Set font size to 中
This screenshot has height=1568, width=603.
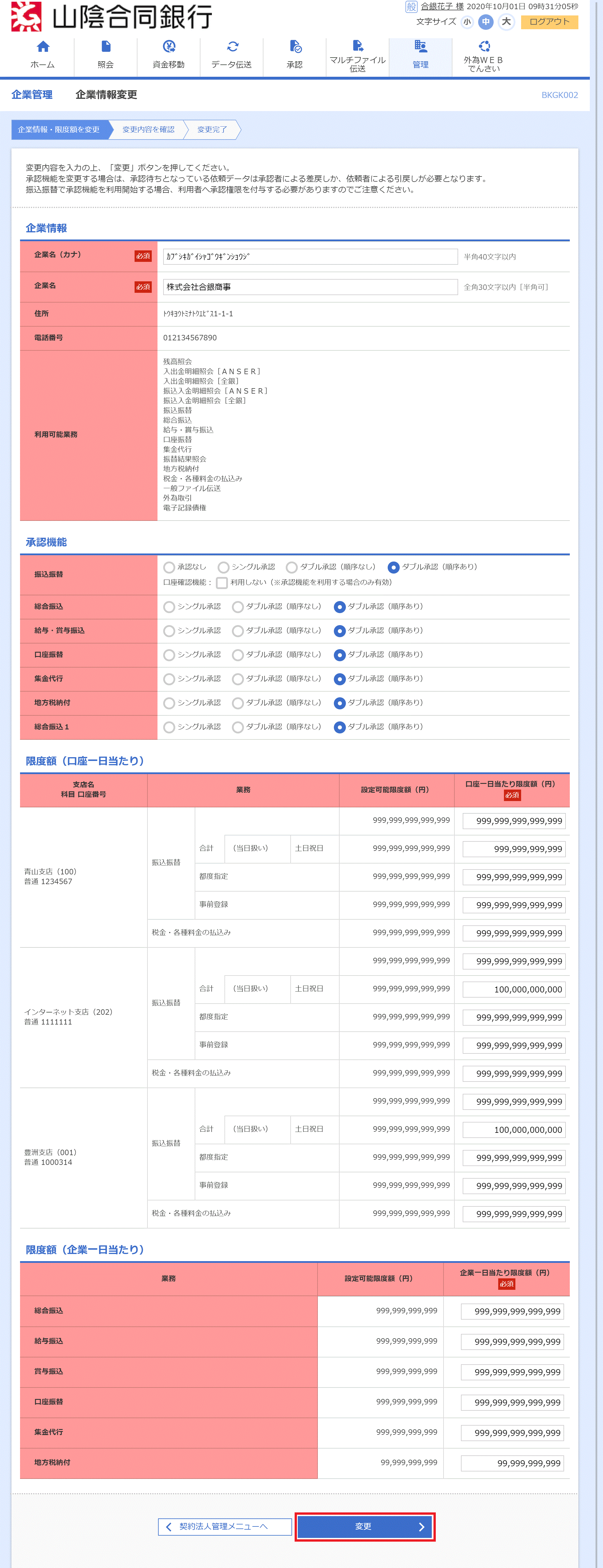[486, 22]
